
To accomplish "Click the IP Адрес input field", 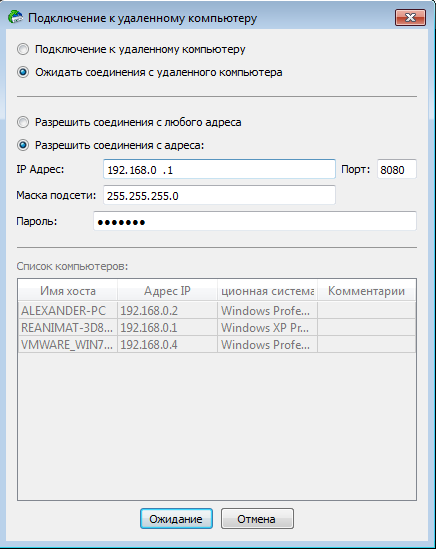I will (x=219, y=169).
